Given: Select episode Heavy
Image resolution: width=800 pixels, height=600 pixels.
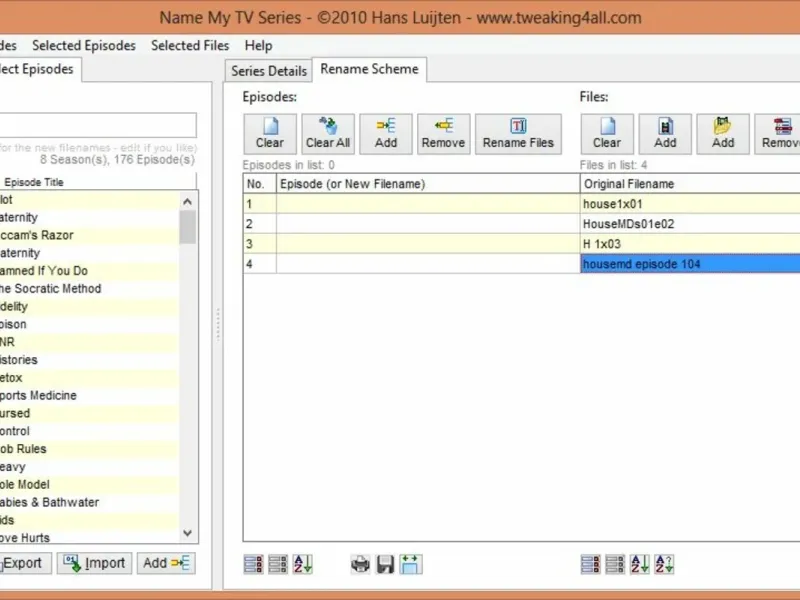Looking at the screenshot, I should [89, 467].
